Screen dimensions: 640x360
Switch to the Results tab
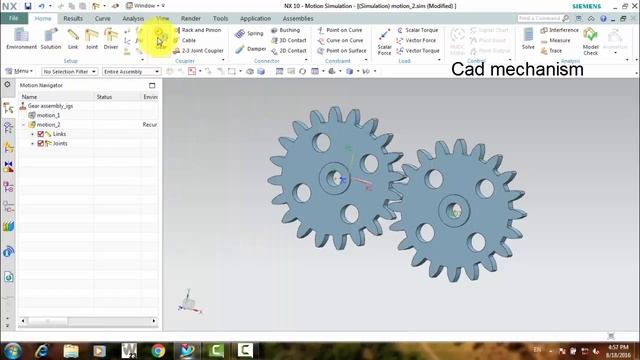pos(73,18)
